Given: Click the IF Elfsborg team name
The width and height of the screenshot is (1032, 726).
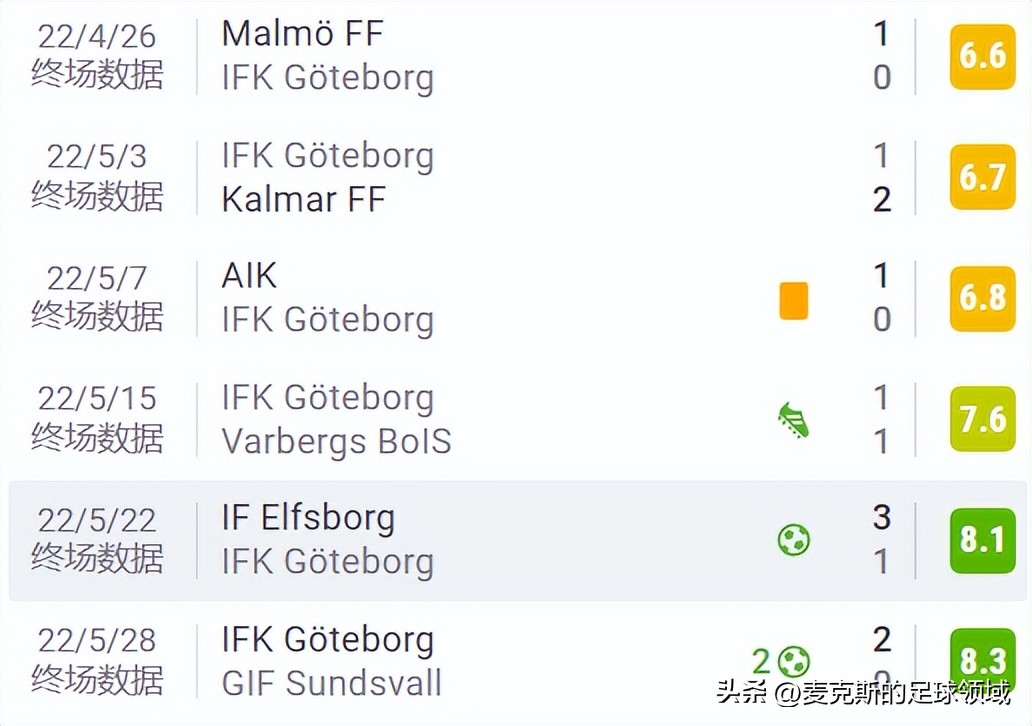Looking at the screenshot, I should pos(308,518).
